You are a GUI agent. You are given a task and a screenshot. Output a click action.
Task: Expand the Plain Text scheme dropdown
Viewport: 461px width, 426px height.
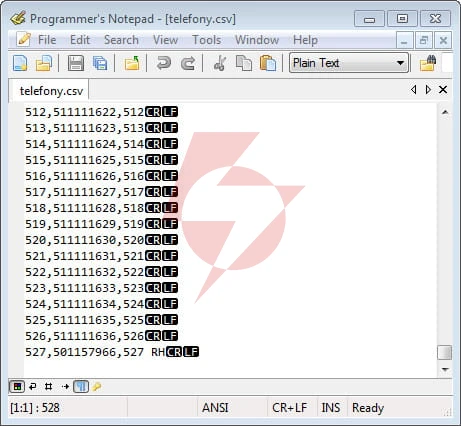349,63
